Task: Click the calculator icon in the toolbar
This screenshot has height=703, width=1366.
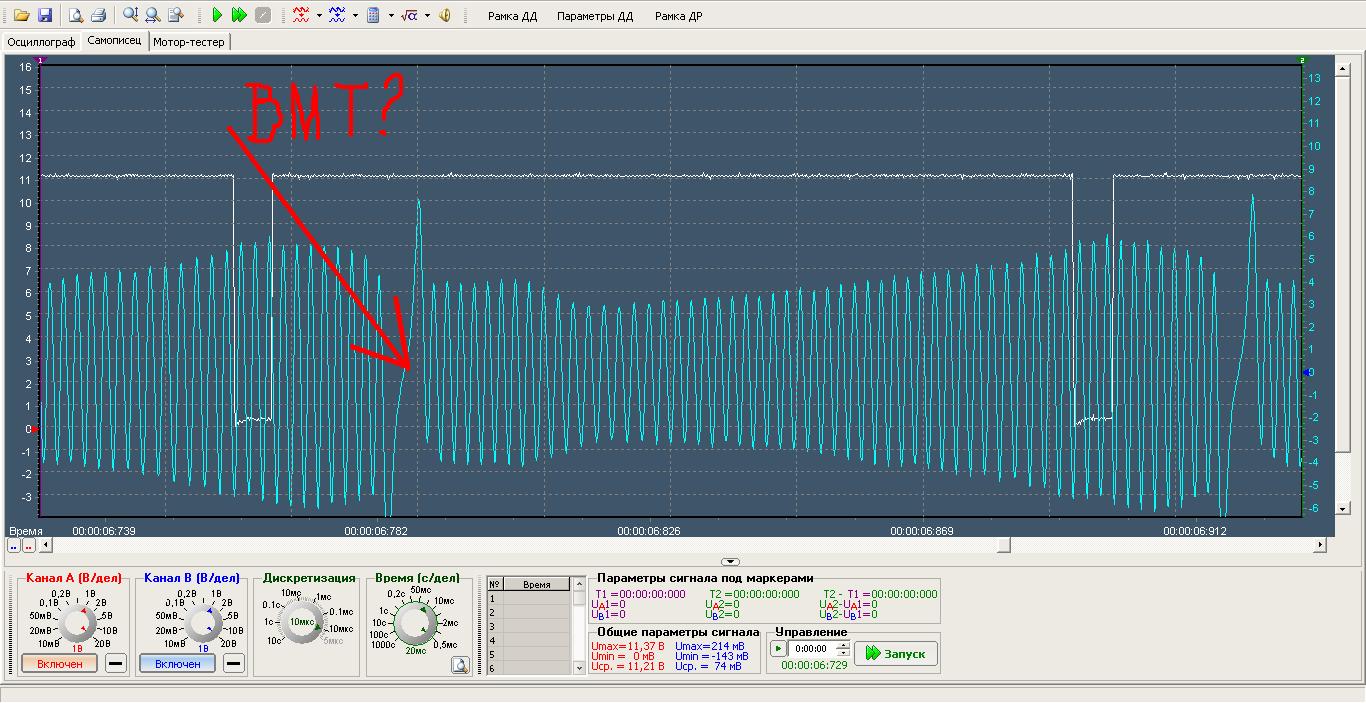Action: pyautogui.click(x=373, y=15)
